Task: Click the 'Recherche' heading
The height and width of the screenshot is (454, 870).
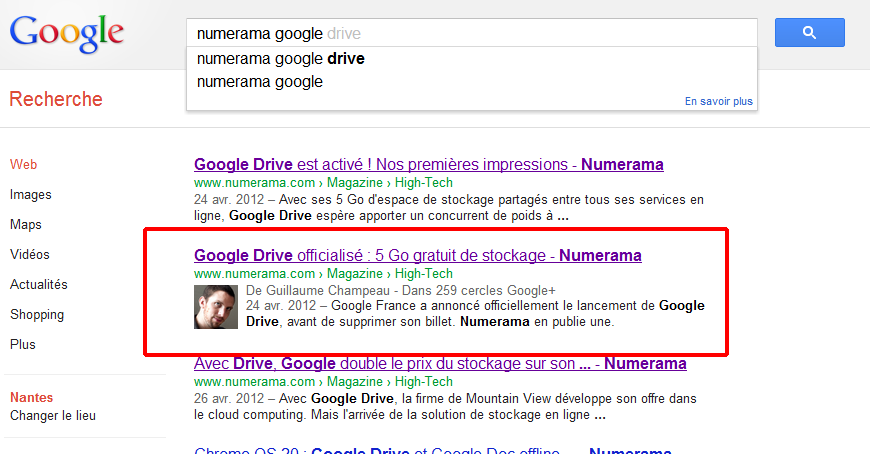Action: [x=56, y=99]
